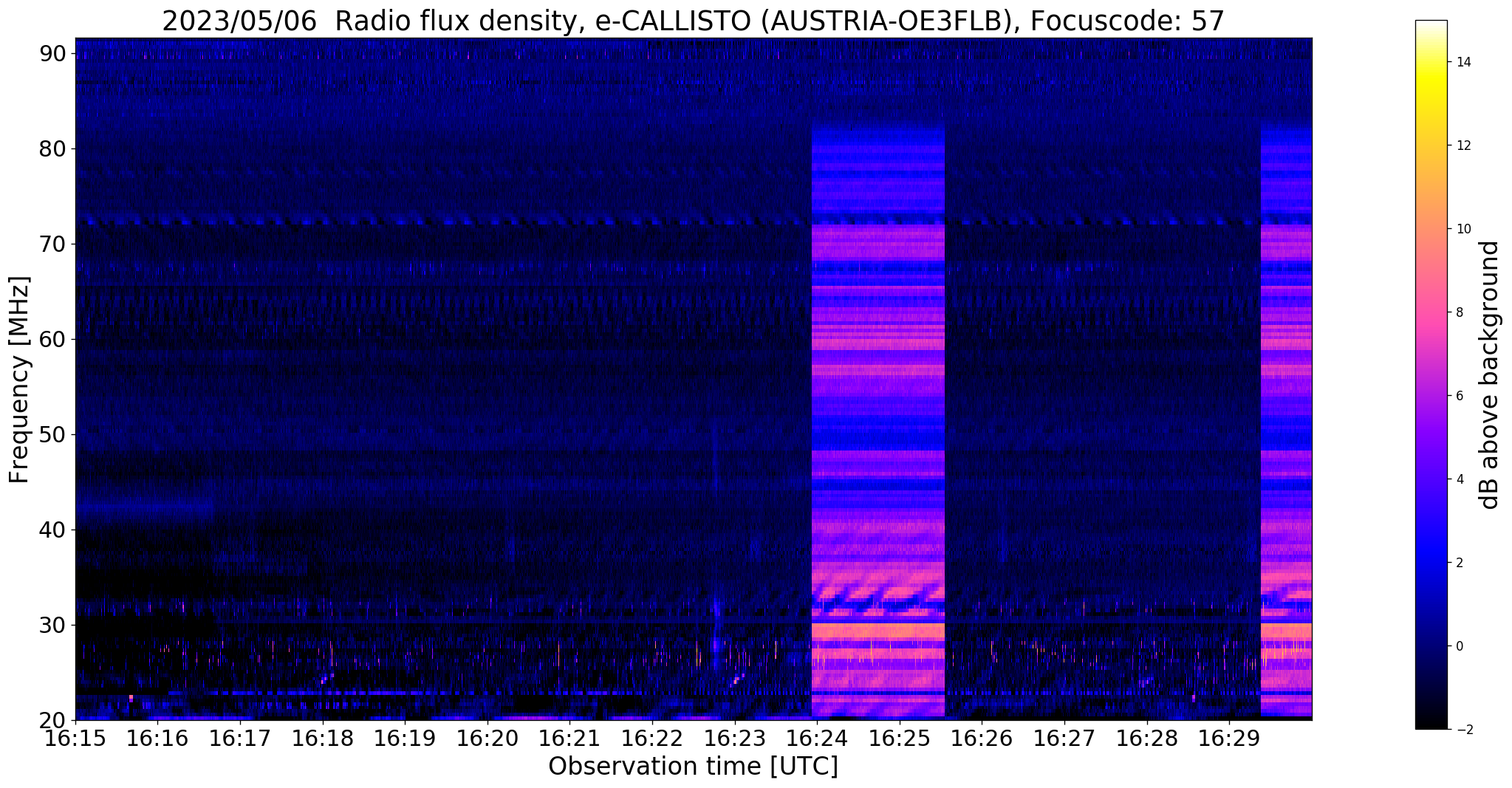Click the colorbar tick label 8
Screen dimensions: 1512x788
click(1459, 313)
